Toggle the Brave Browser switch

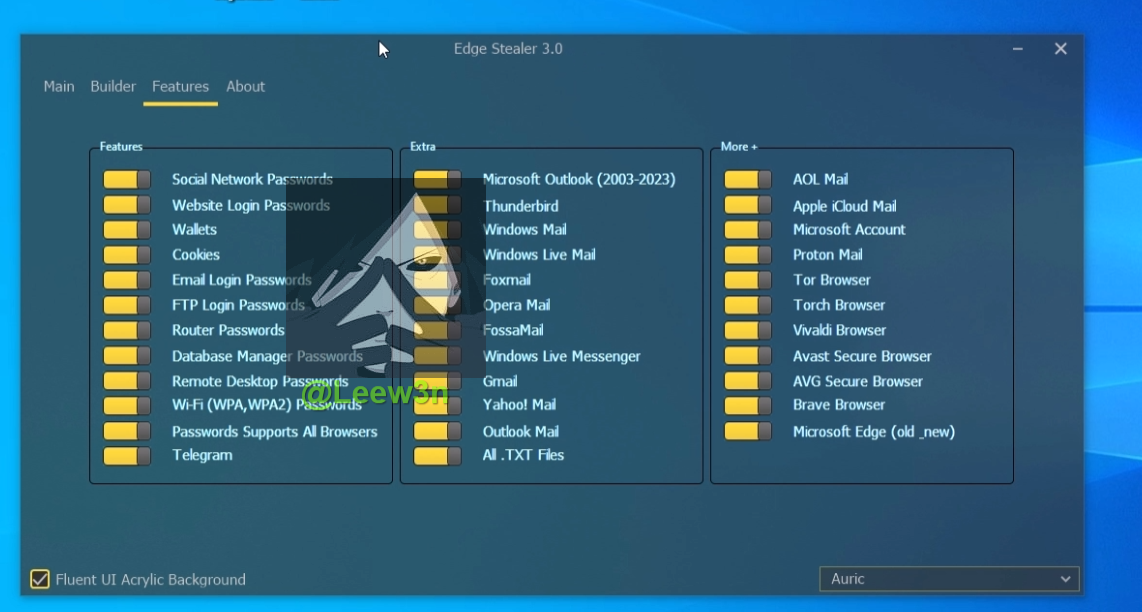click(x=748, y=406)
